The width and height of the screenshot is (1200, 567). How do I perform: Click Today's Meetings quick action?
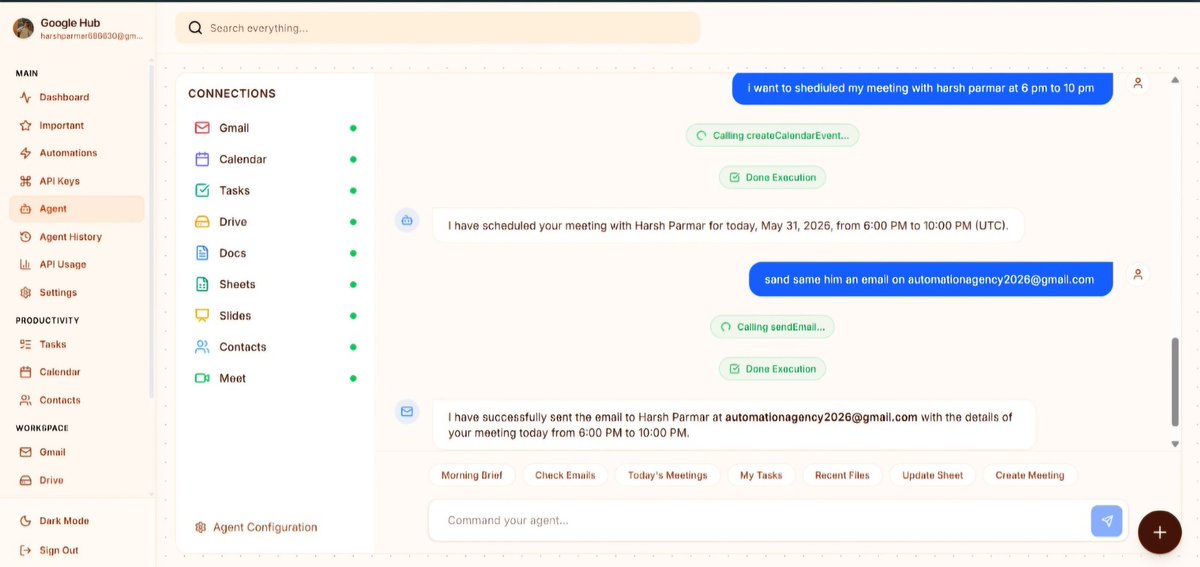667,475
